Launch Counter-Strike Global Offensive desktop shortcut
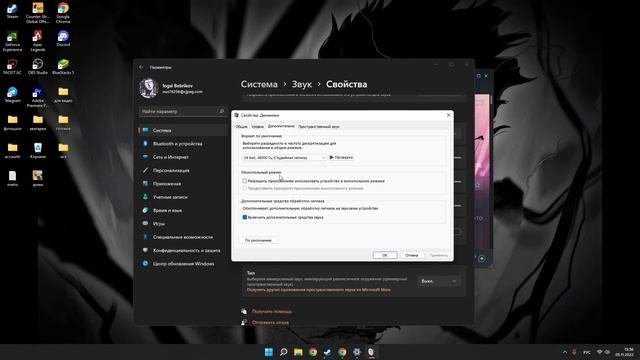Screen dimensions: 640x360 38,13
